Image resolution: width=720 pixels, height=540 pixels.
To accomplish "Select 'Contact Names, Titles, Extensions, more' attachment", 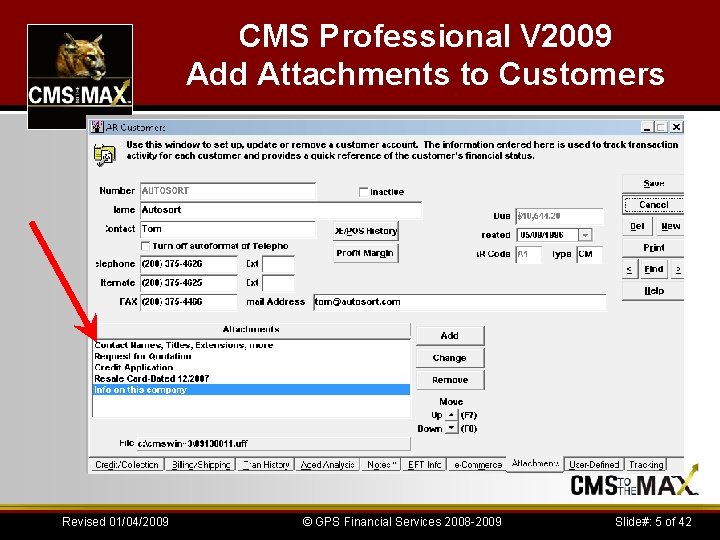I will [x=251, y=345].
